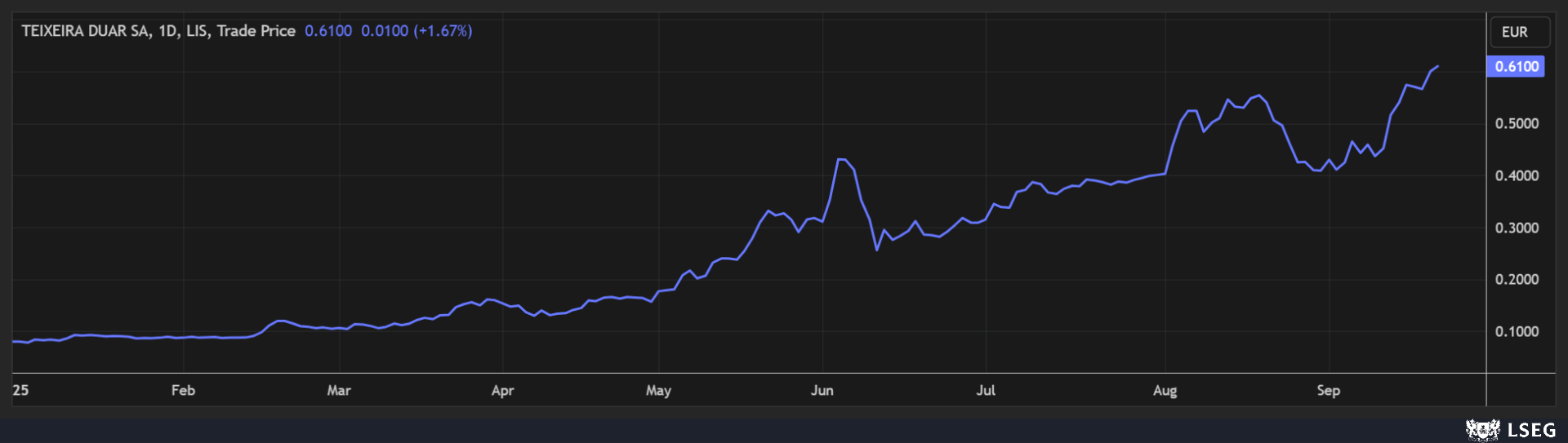Click the 0.4000 price axis label
This screenshot has height=443, width=1568.
(x=1517, y=176)
